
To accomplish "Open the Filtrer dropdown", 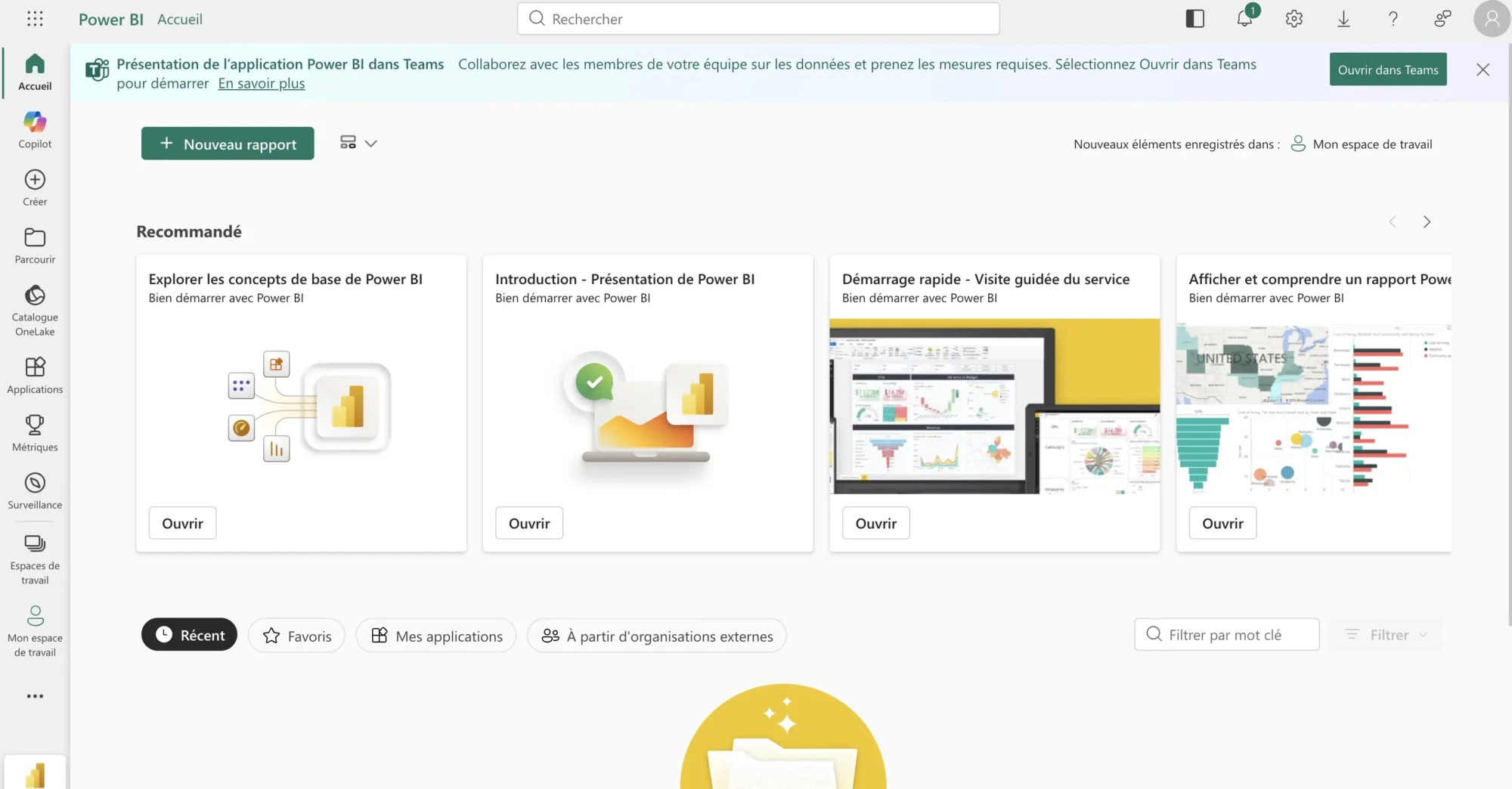I will (1385, 635).
